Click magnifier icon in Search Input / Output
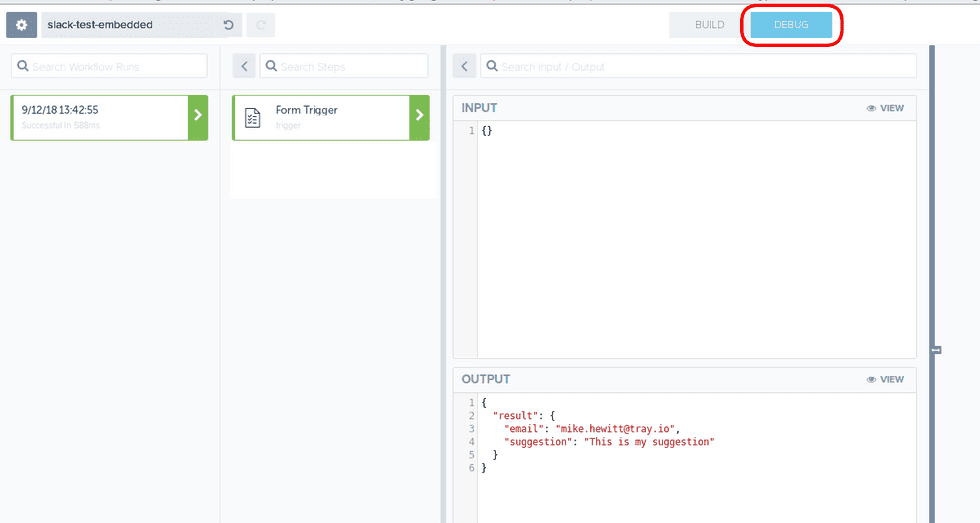 pyautogui.click(x=491, y=66)
